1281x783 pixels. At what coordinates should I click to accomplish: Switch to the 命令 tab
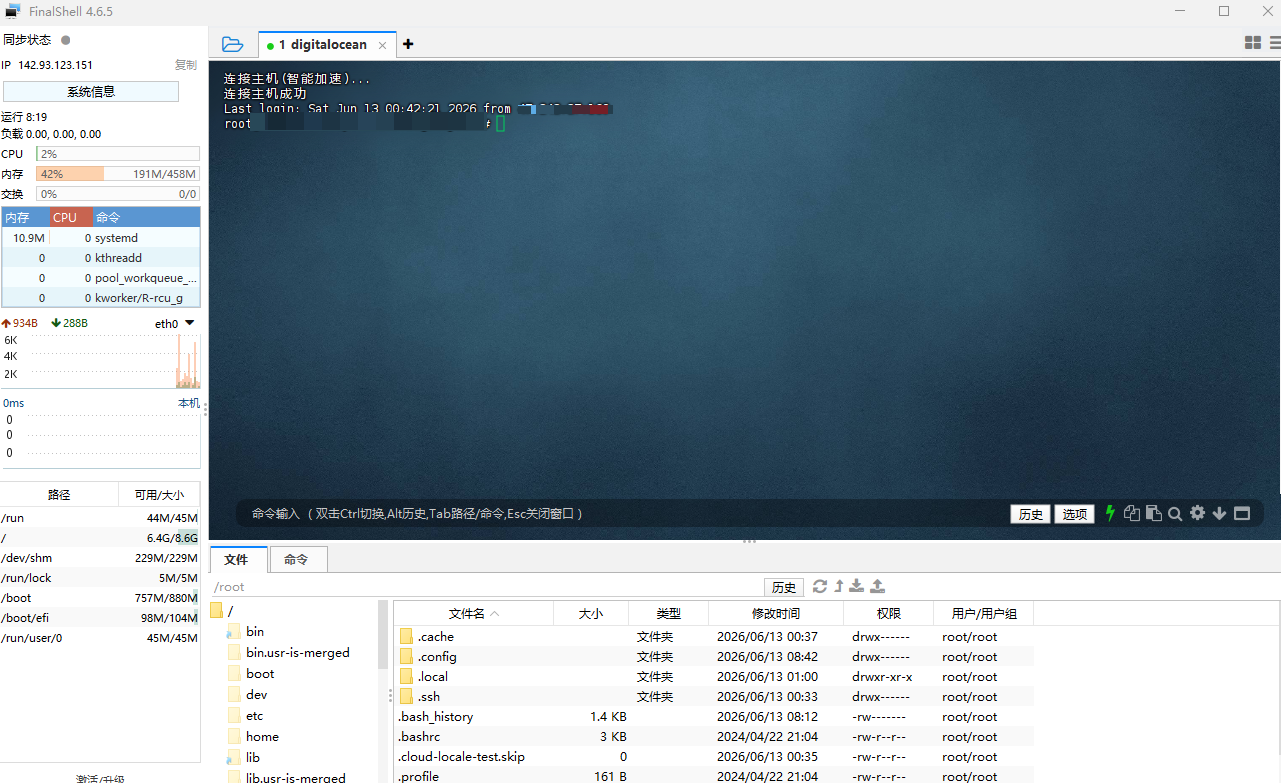pos(297,559)
